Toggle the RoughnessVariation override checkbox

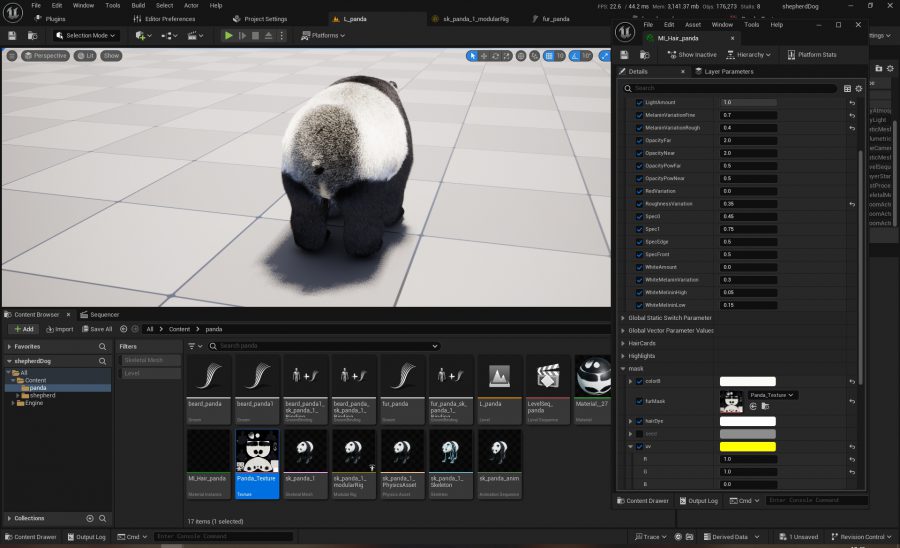(639, 204)
